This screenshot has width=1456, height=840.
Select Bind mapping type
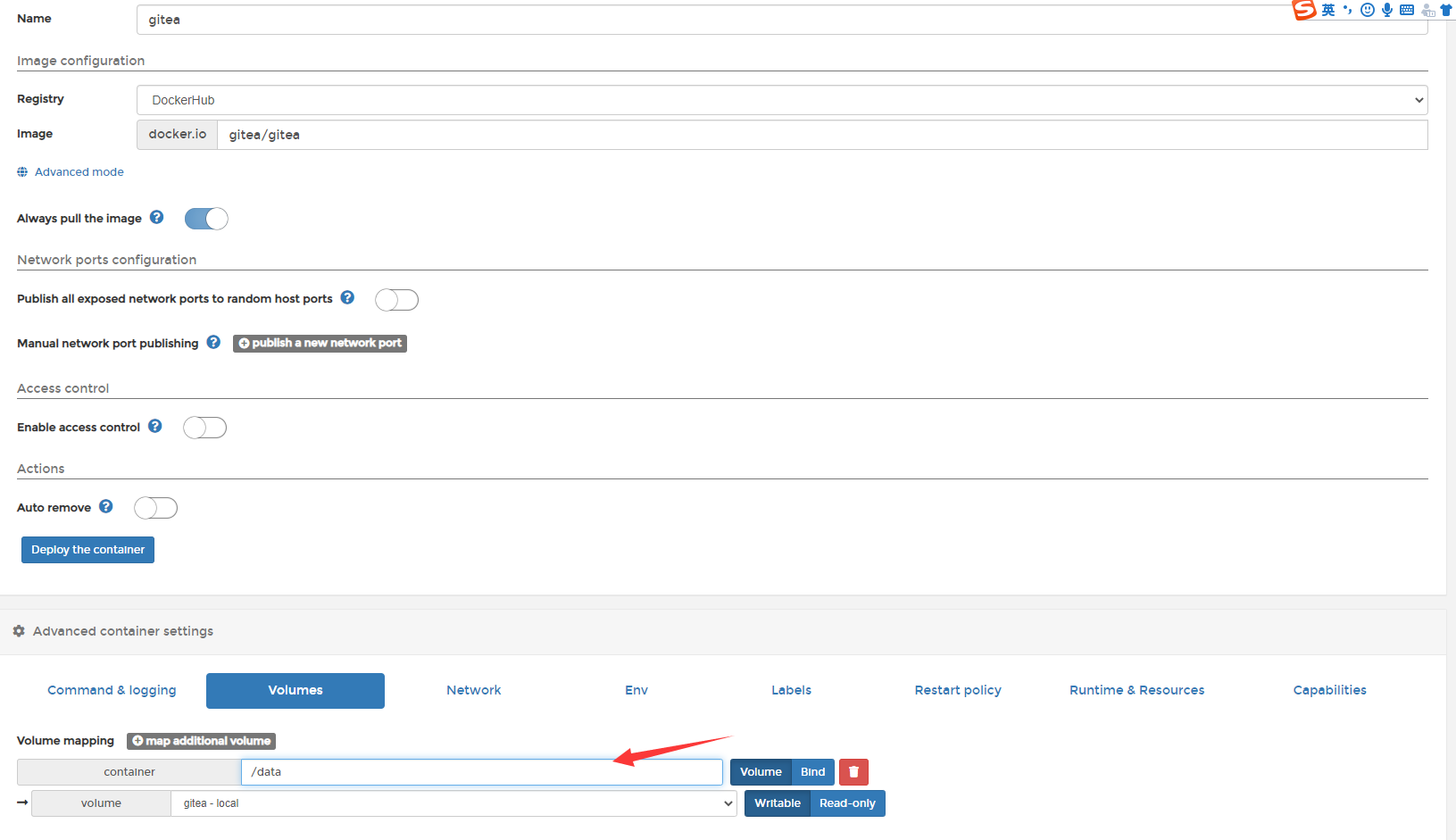812,772
